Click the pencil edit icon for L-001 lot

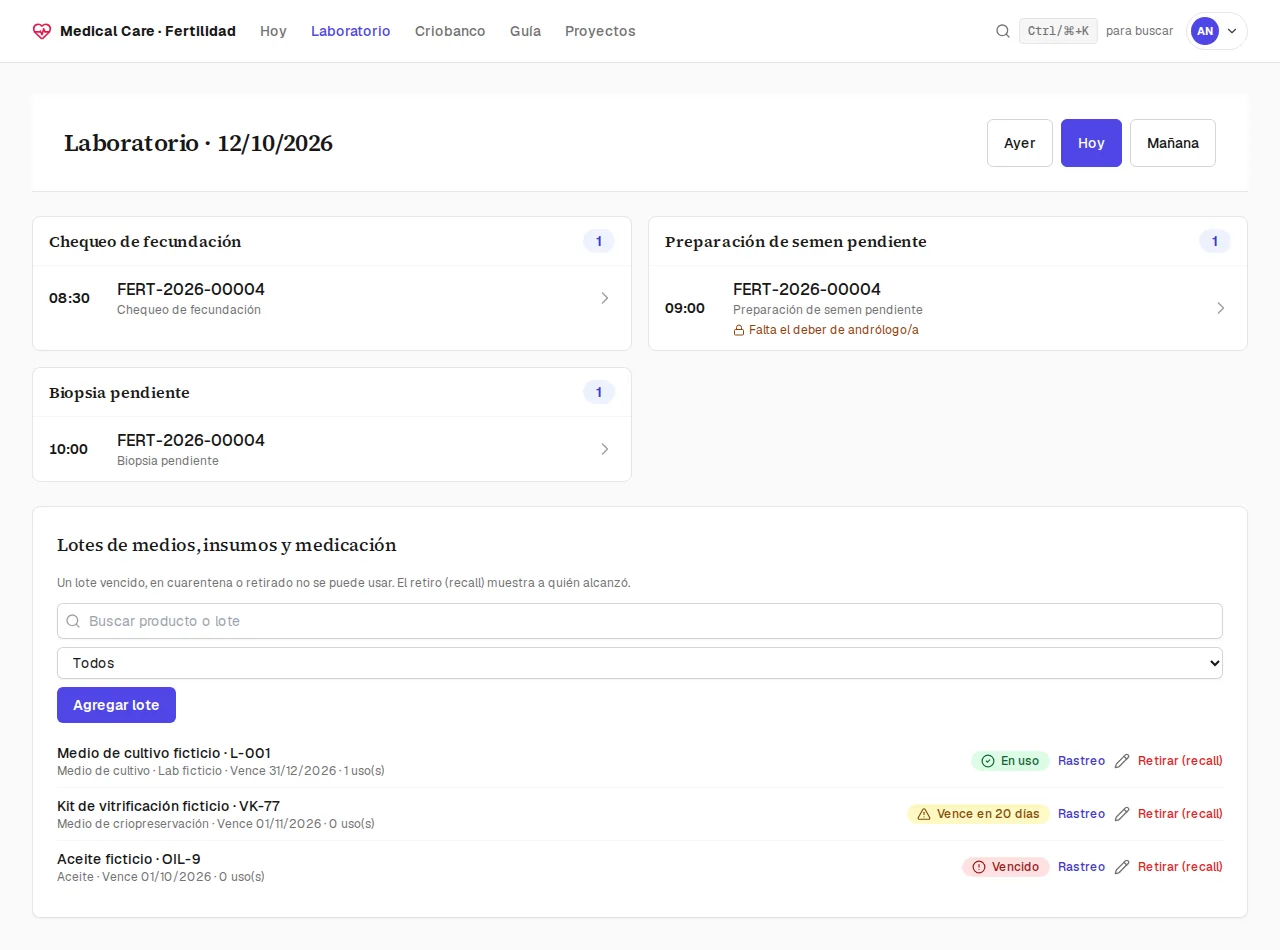[1122, 761]
